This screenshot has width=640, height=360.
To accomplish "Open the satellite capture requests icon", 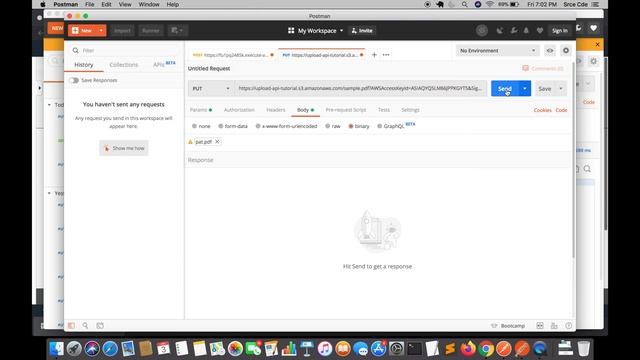I will [499, 31].
